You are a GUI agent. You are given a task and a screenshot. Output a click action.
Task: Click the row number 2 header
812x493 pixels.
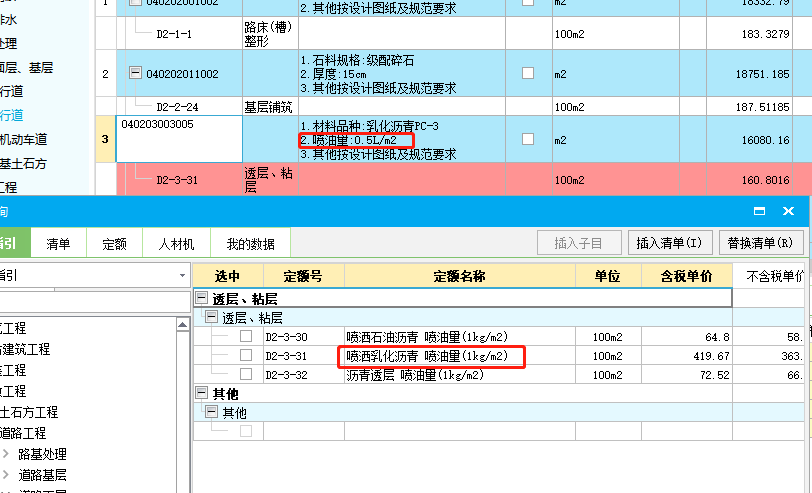tap(106, 74)
